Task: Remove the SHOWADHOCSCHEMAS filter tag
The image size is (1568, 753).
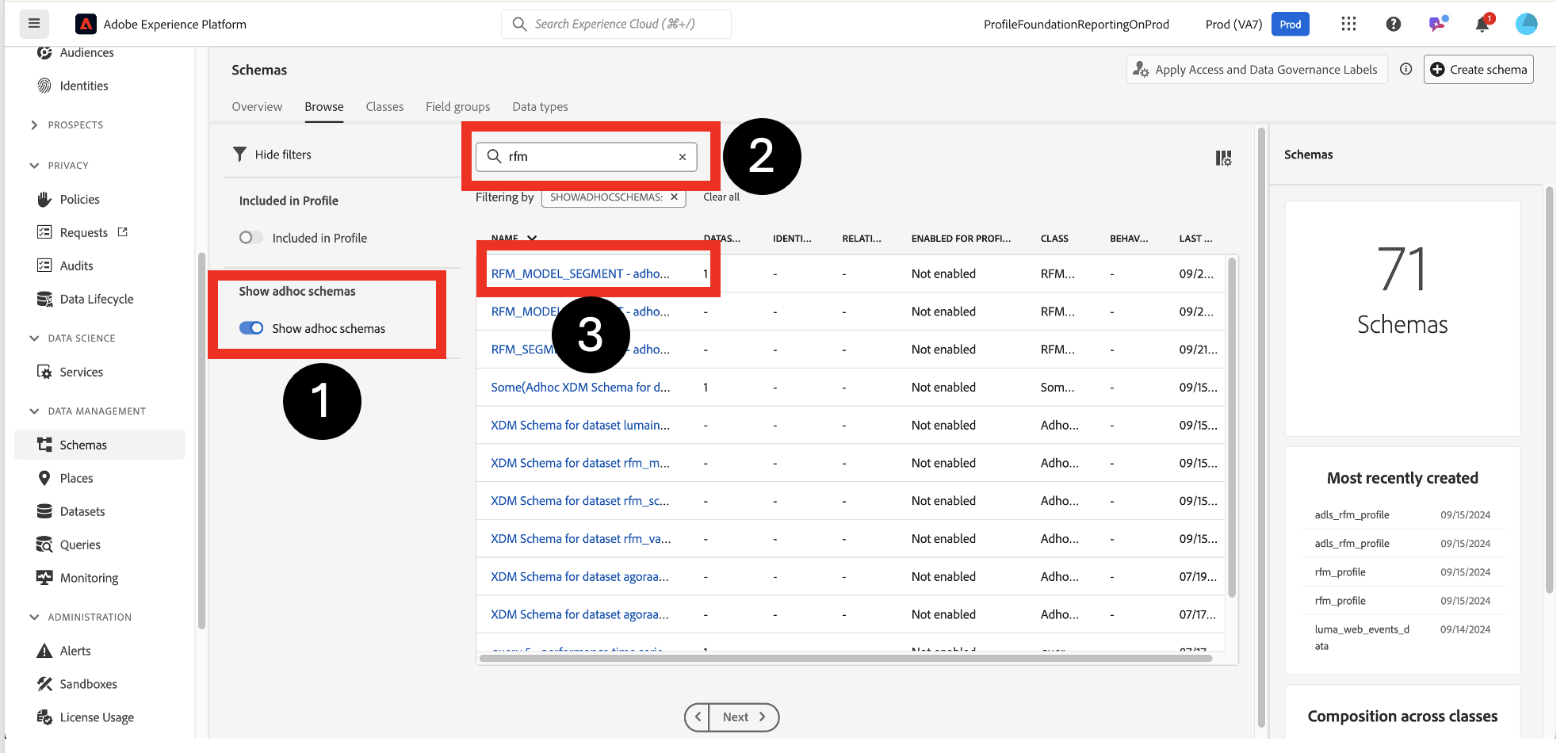Action: pyautogui.click(x=674, y=197)
